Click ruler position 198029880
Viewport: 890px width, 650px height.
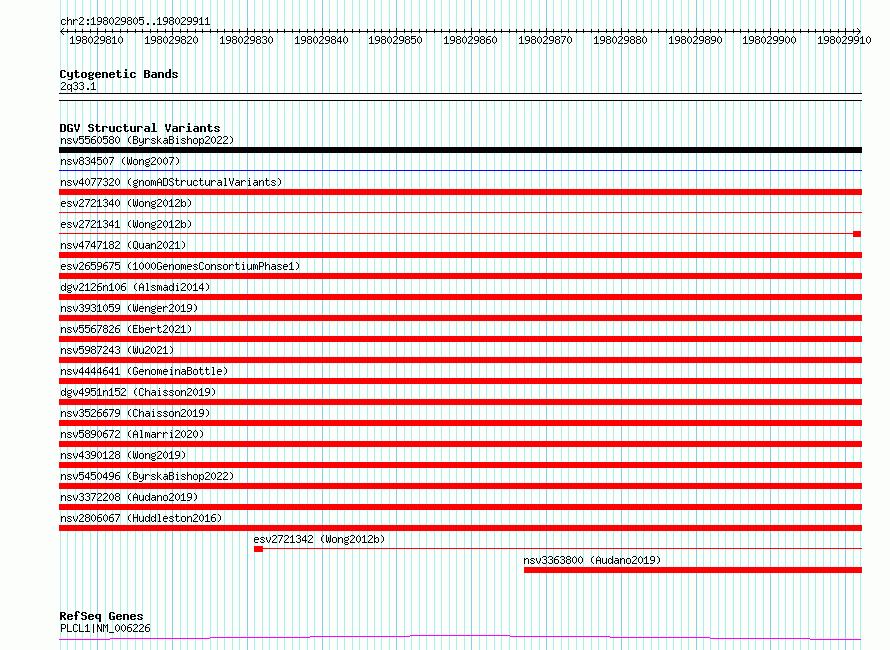click(x=620, y=40)
